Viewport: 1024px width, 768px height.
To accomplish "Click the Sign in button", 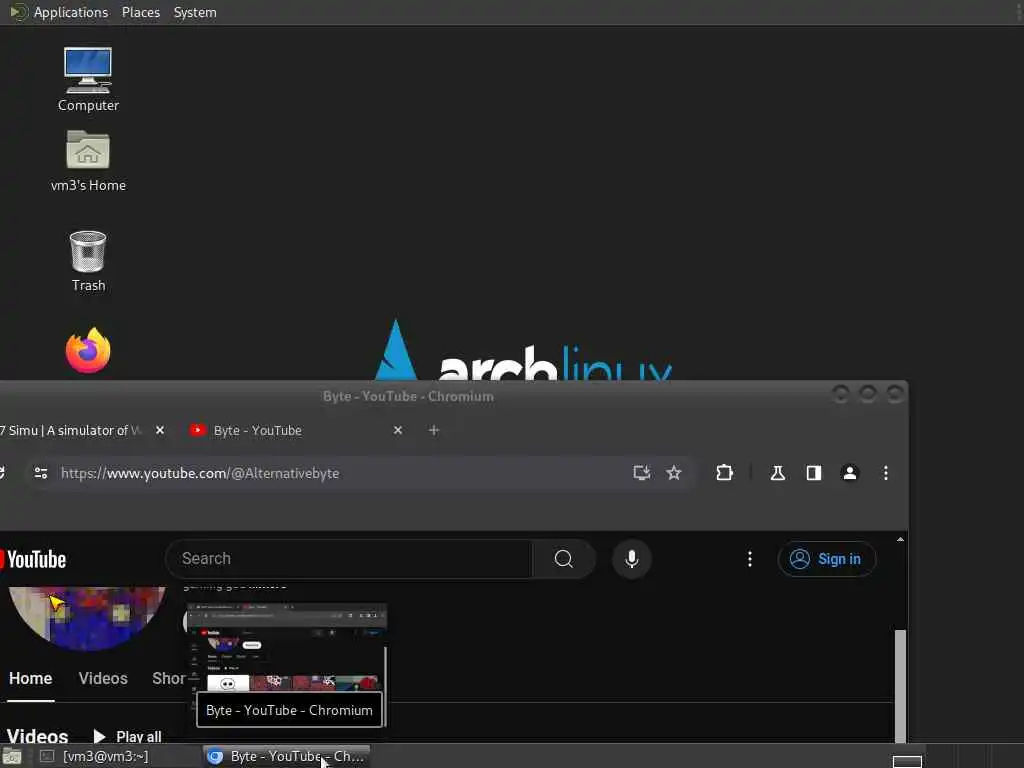I will coord(826,559).
